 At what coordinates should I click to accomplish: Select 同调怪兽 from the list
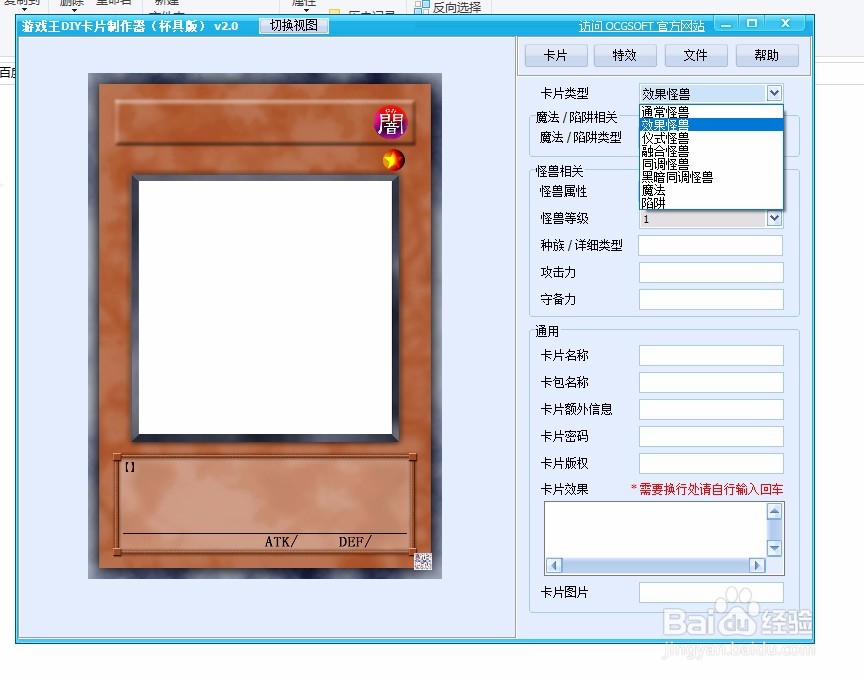[711, 164]
